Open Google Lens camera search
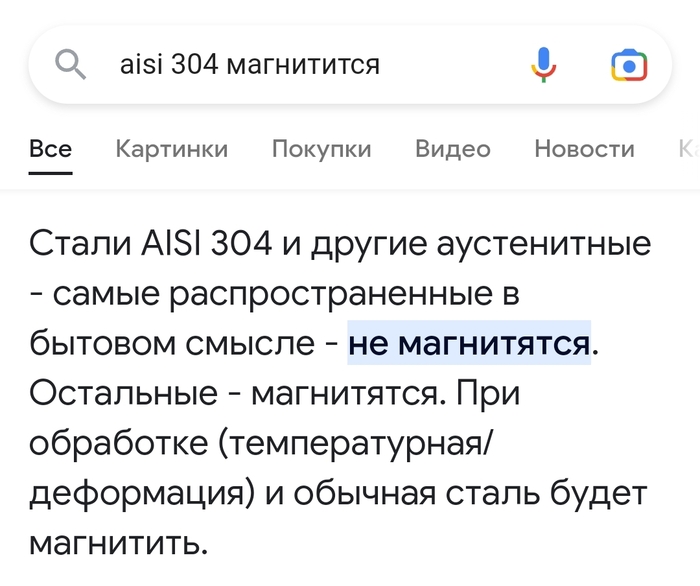Viewport: 700px width, 586px height. [x=629, y=65]
